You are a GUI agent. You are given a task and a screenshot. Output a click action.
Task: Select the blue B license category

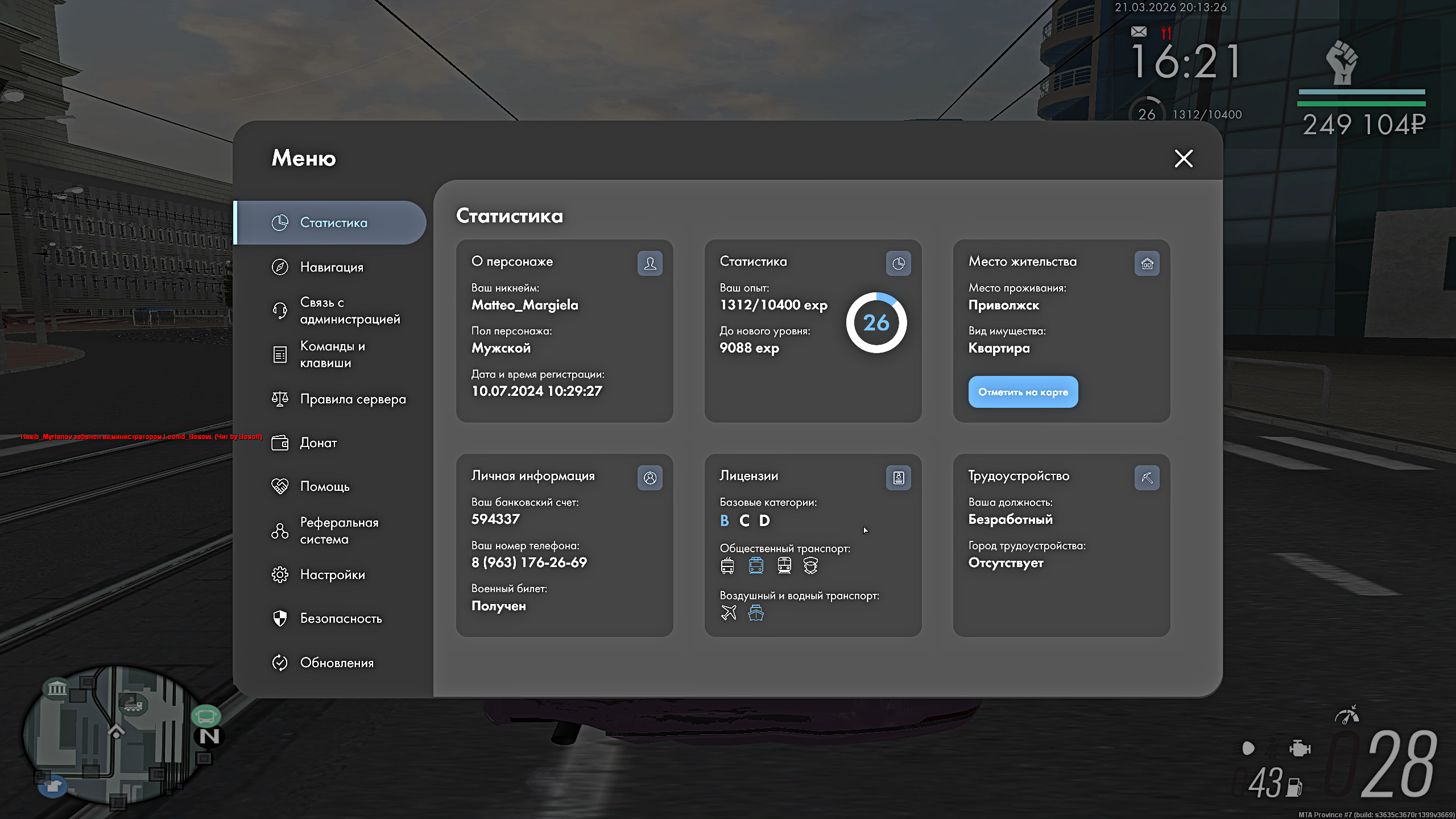[x=724, y=520]
